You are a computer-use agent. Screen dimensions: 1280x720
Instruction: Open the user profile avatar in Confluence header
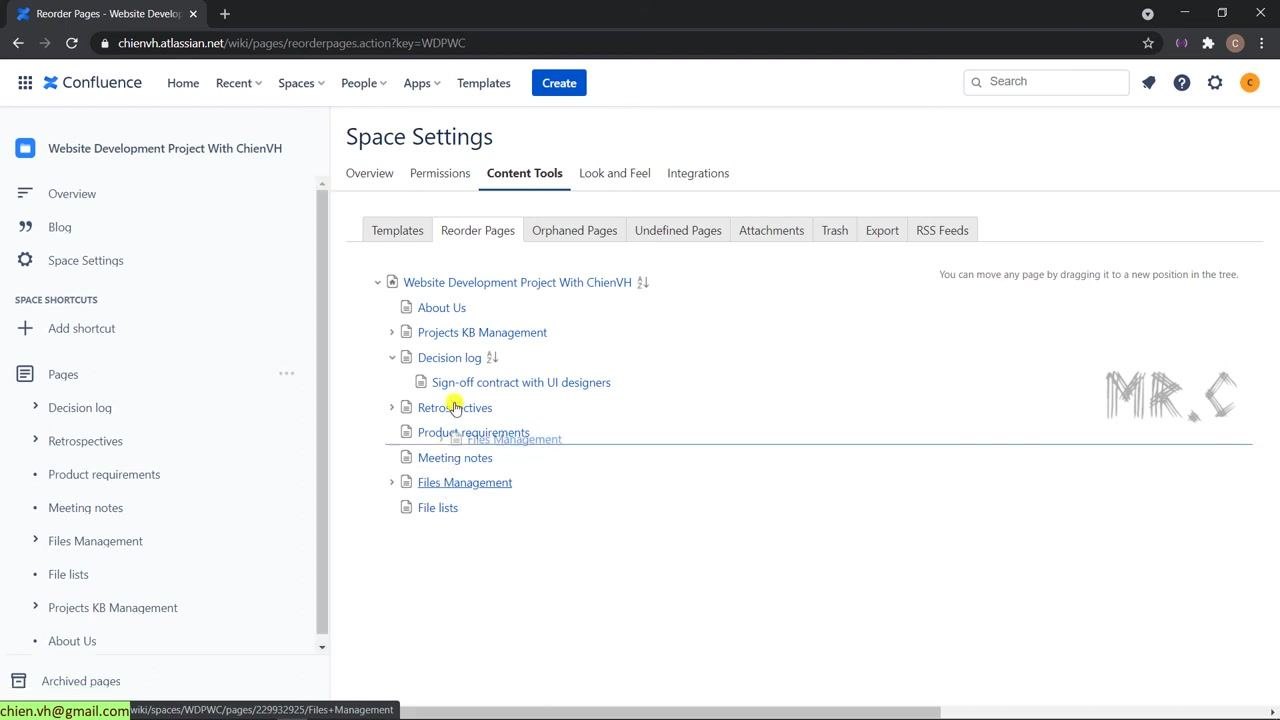pos(1249,83)
